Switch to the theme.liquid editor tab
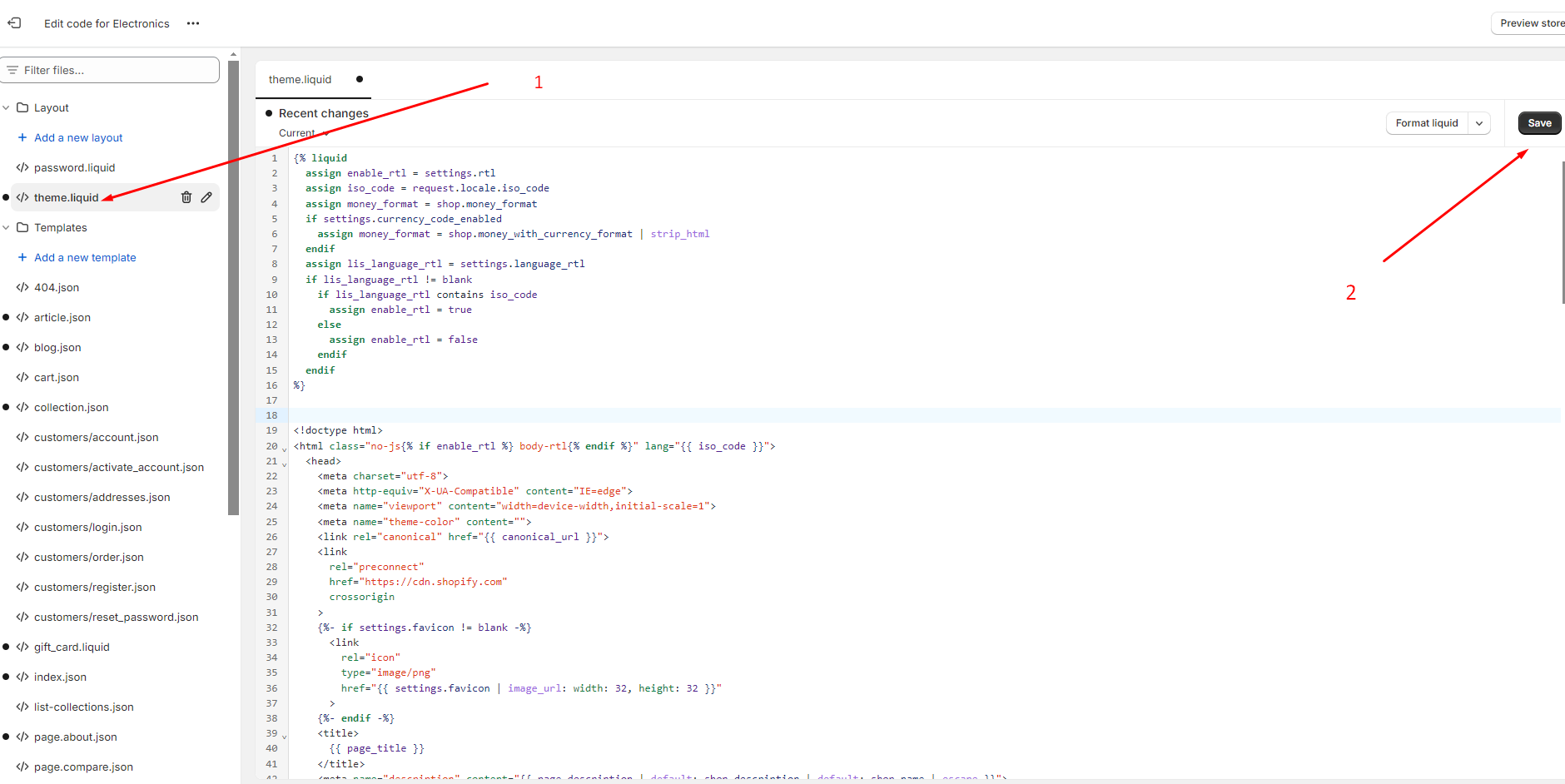 (300, 79)
